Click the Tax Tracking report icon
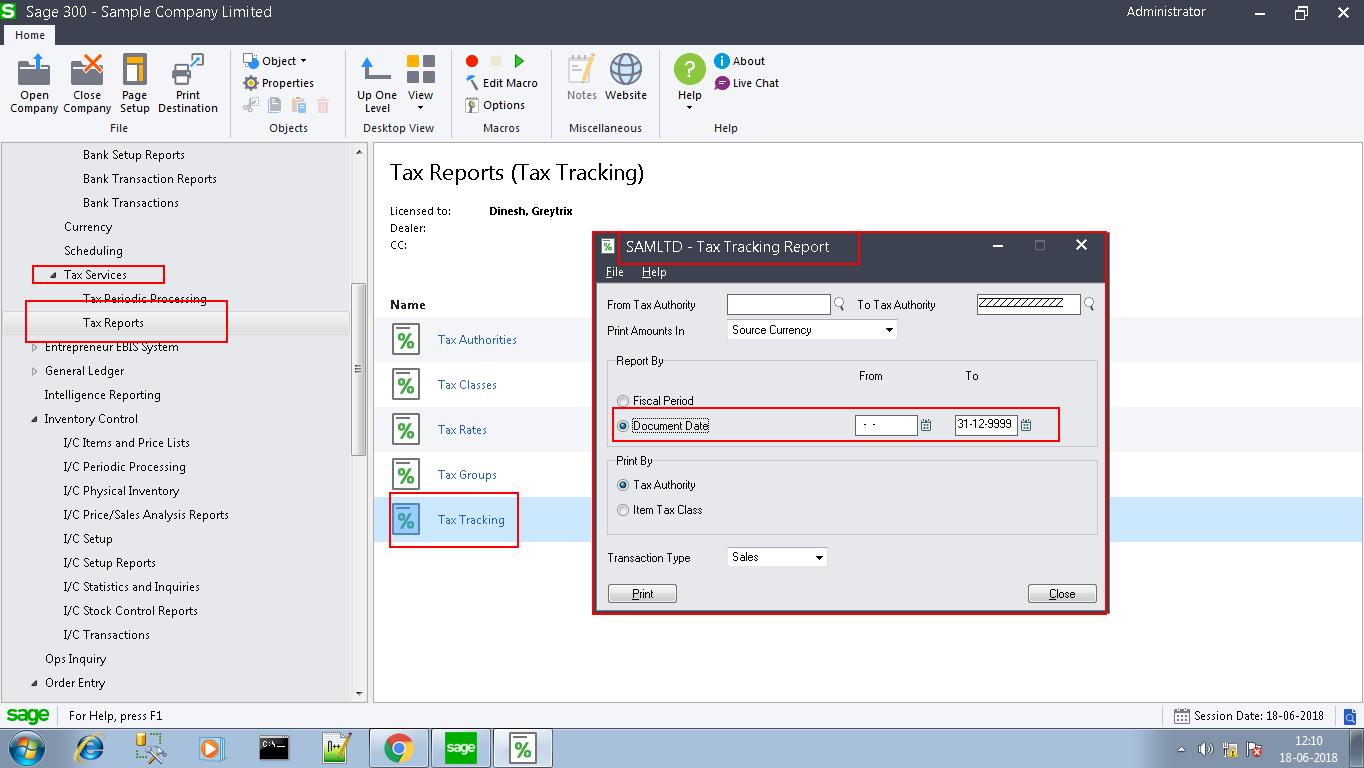1364x768 pixels. coord(405,520)
